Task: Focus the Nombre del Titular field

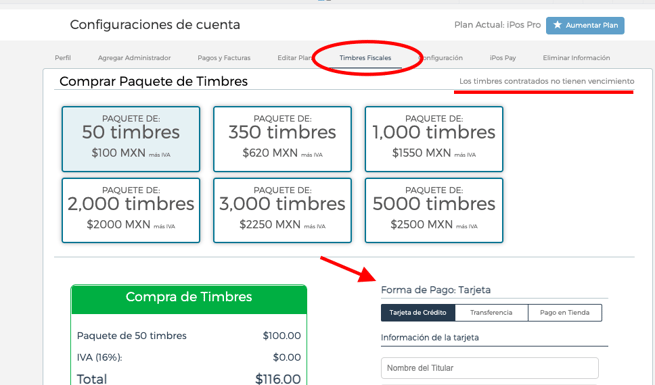Action: pos(490,368)
